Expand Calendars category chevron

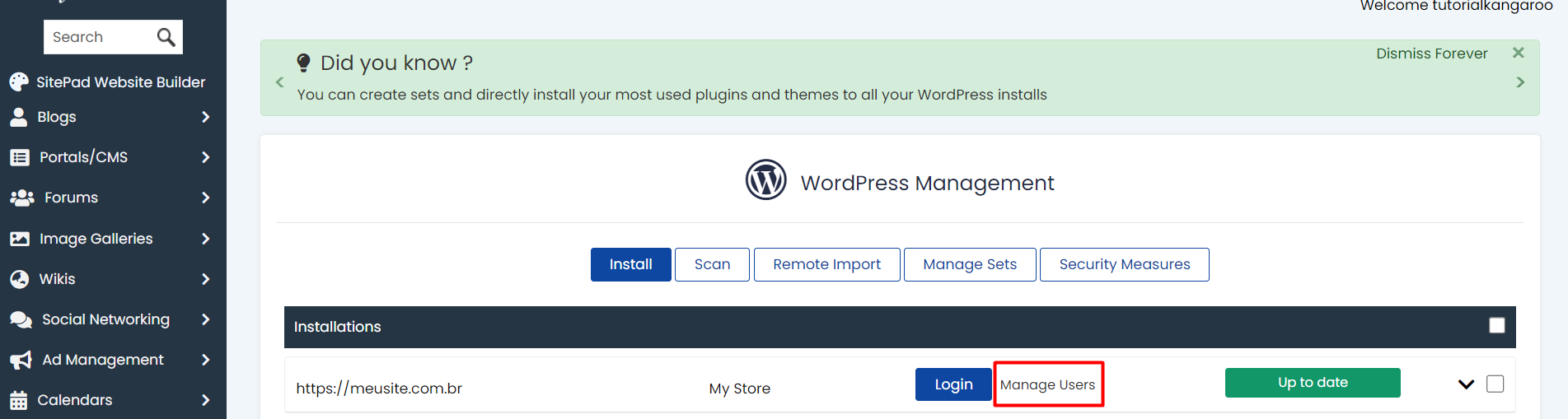(x=206, y=400)
